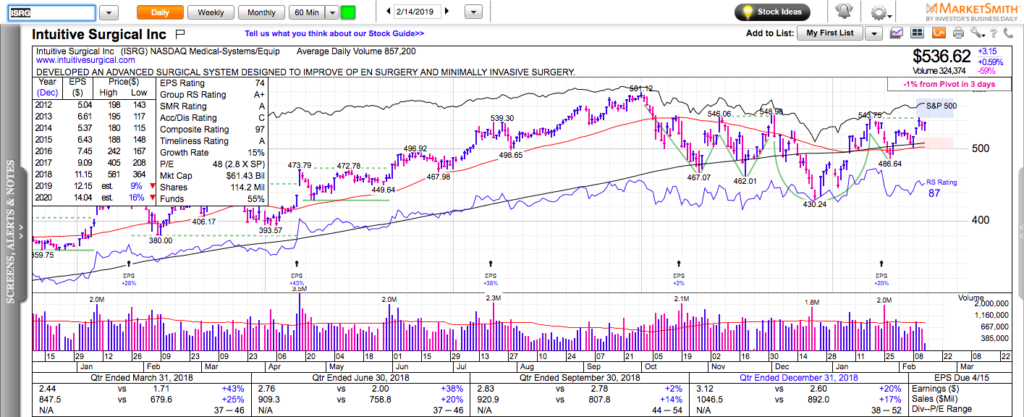
Task: Click the P/E 48 (2.8 X SP) row
Action: click(x=210, y=163)
